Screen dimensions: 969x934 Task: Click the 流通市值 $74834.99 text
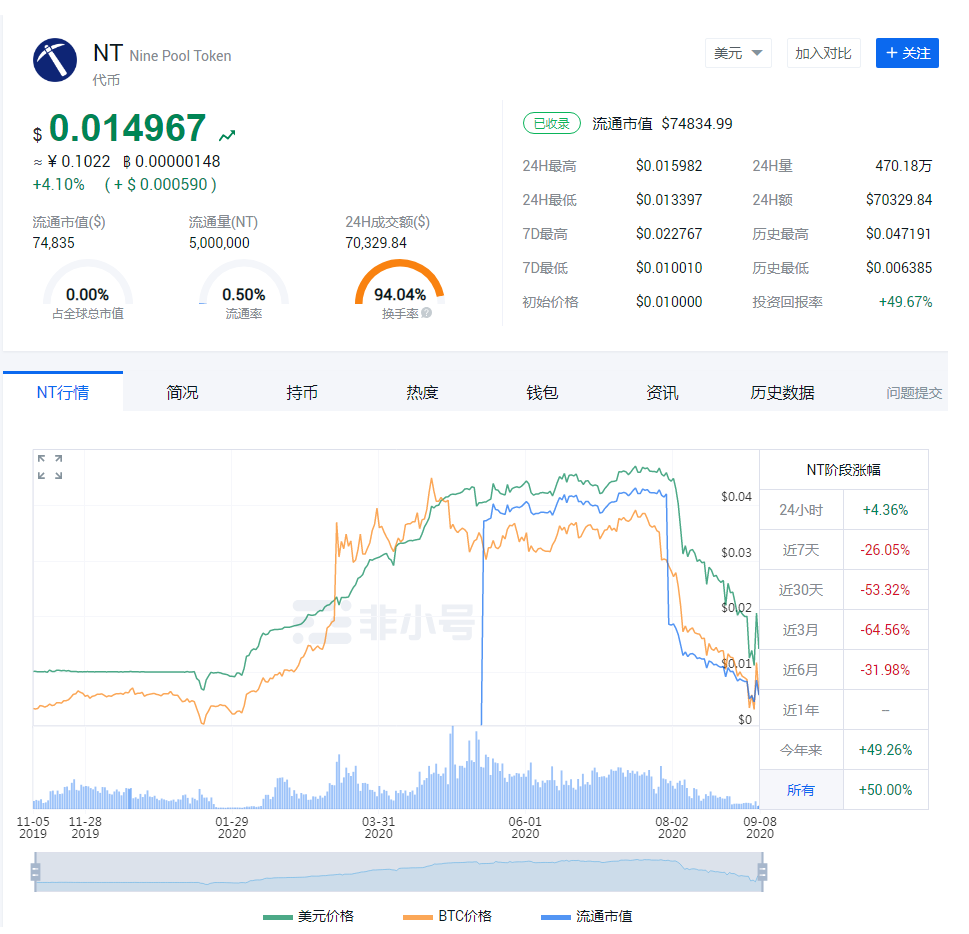click(662, 124)
